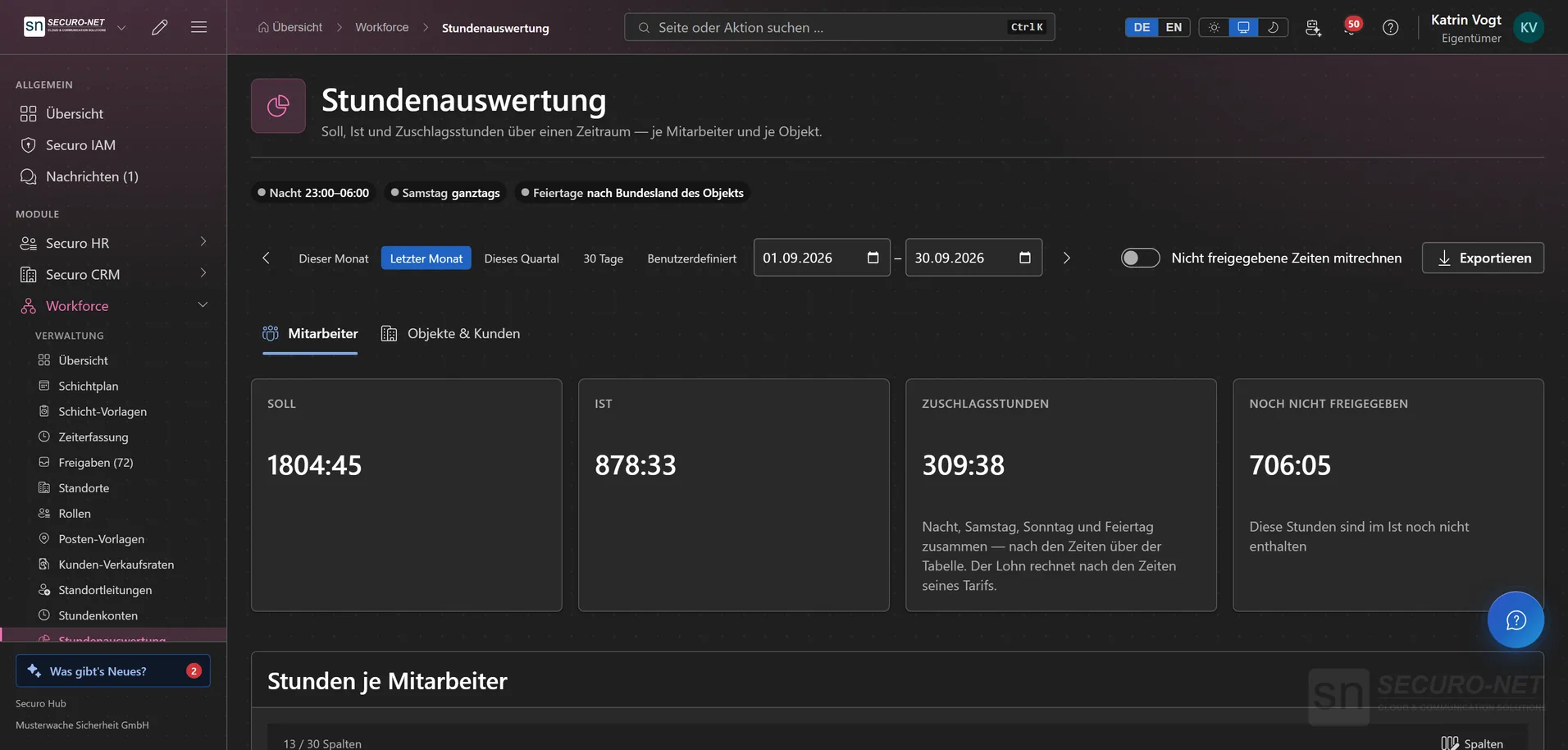
Task: Toggle the sidebar hamburger menu
Action: pyautogui.click(x=198, y=27)
